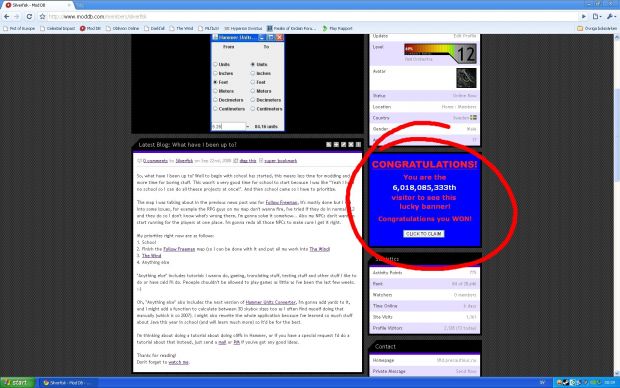The height and width of the screenshot is (388, 620).
Task: Select the From Centimeters radio button
Action: click(215, 109)
